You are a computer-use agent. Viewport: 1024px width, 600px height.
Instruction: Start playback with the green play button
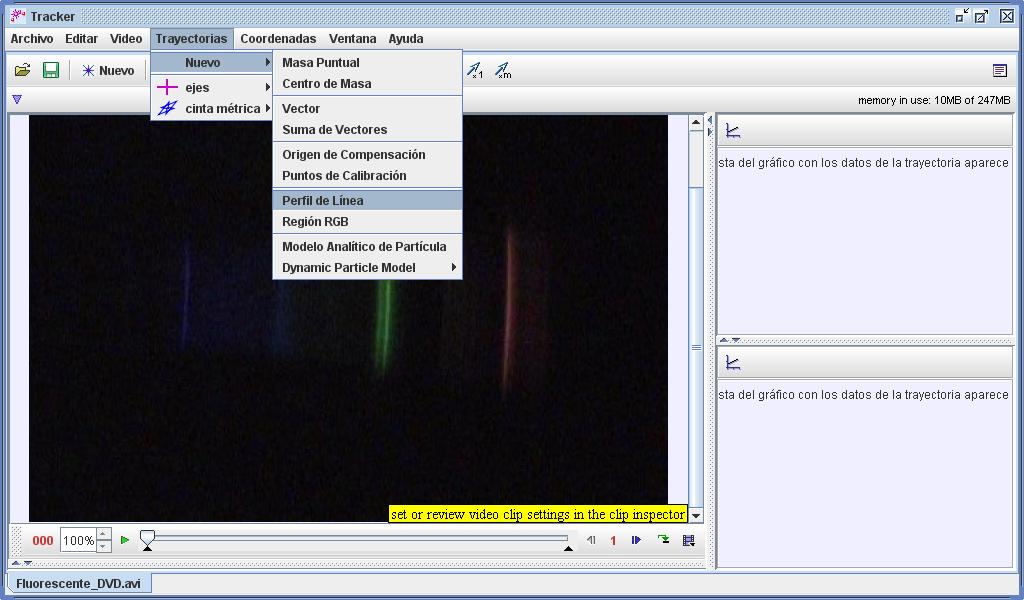pos(123,540)
